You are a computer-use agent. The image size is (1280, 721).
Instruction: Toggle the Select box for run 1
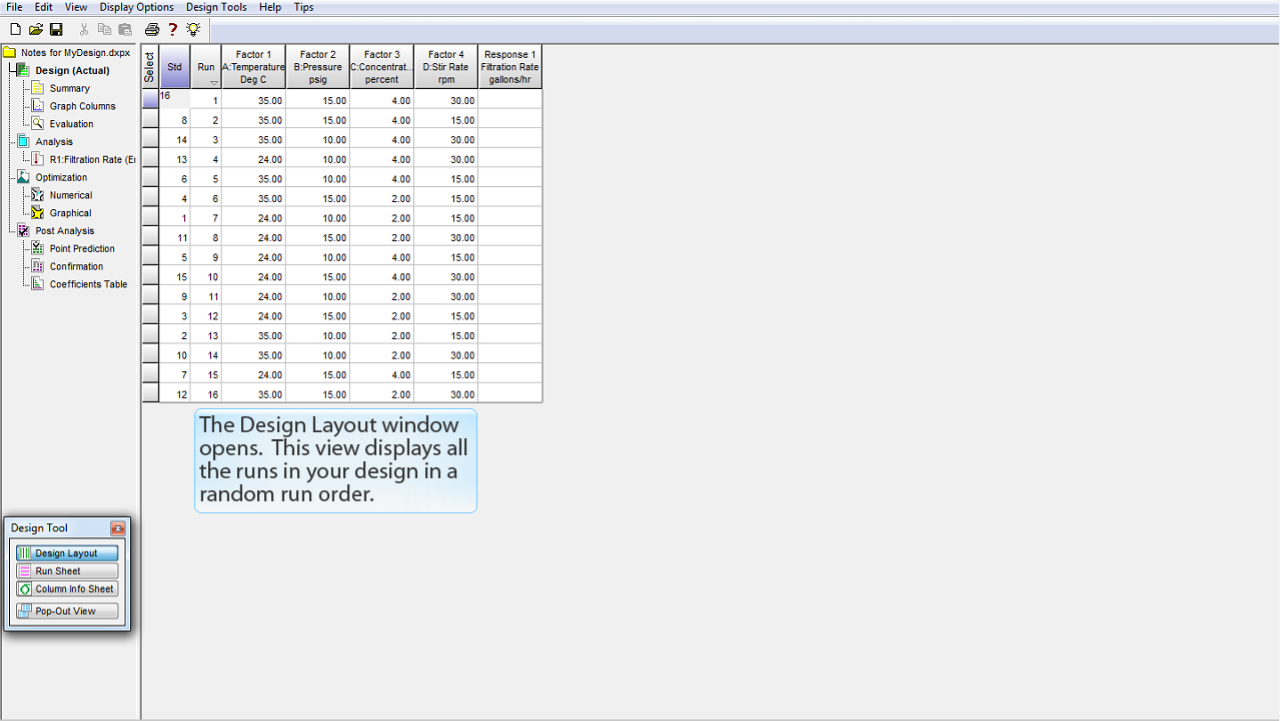pos(150,100)
